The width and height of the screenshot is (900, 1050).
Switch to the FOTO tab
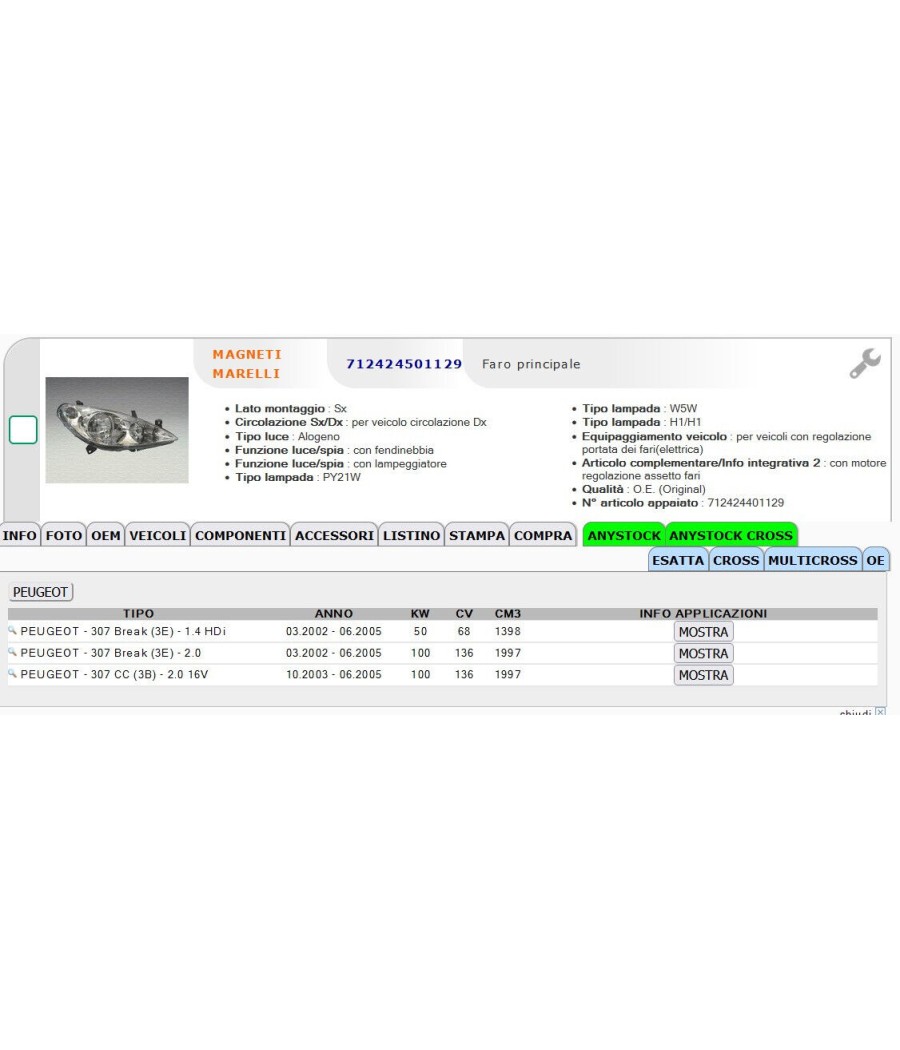64,535
